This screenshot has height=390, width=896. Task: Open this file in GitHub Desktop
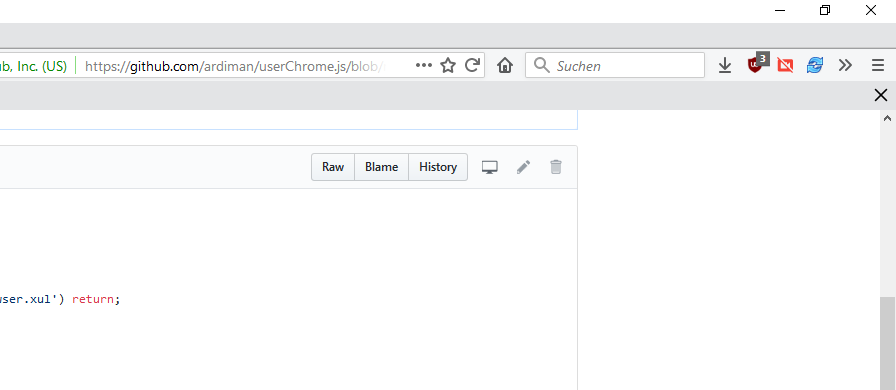(x=490, y=167)
